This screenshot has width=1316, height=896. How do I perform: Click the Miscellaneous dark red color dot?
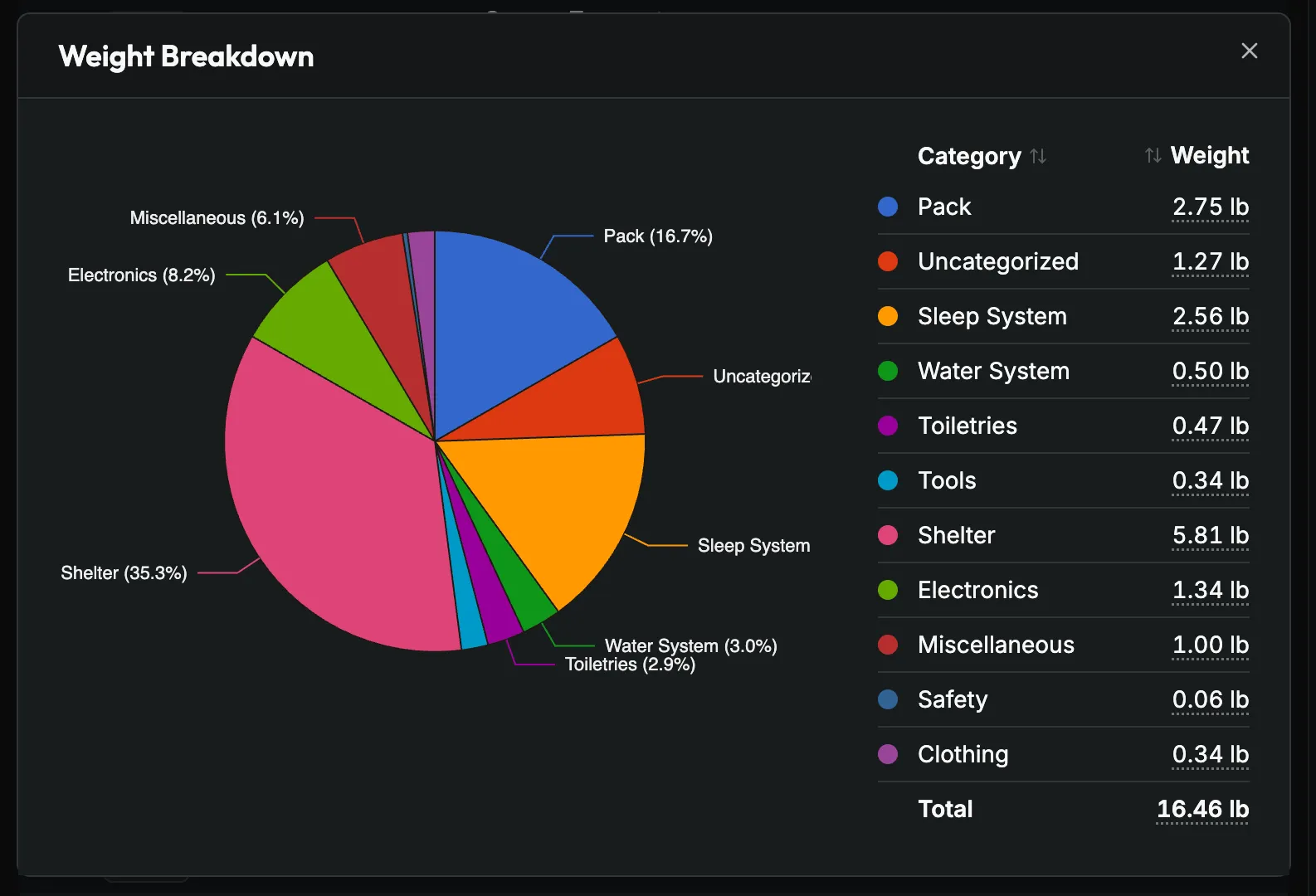coord(888,645)
